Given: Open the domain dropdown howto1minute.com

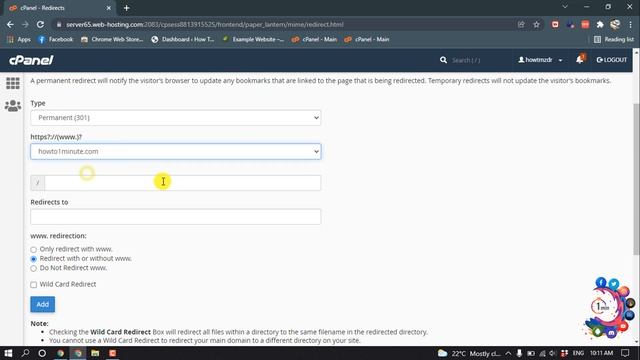Looking at the screenshot, I should coord(176,151).
